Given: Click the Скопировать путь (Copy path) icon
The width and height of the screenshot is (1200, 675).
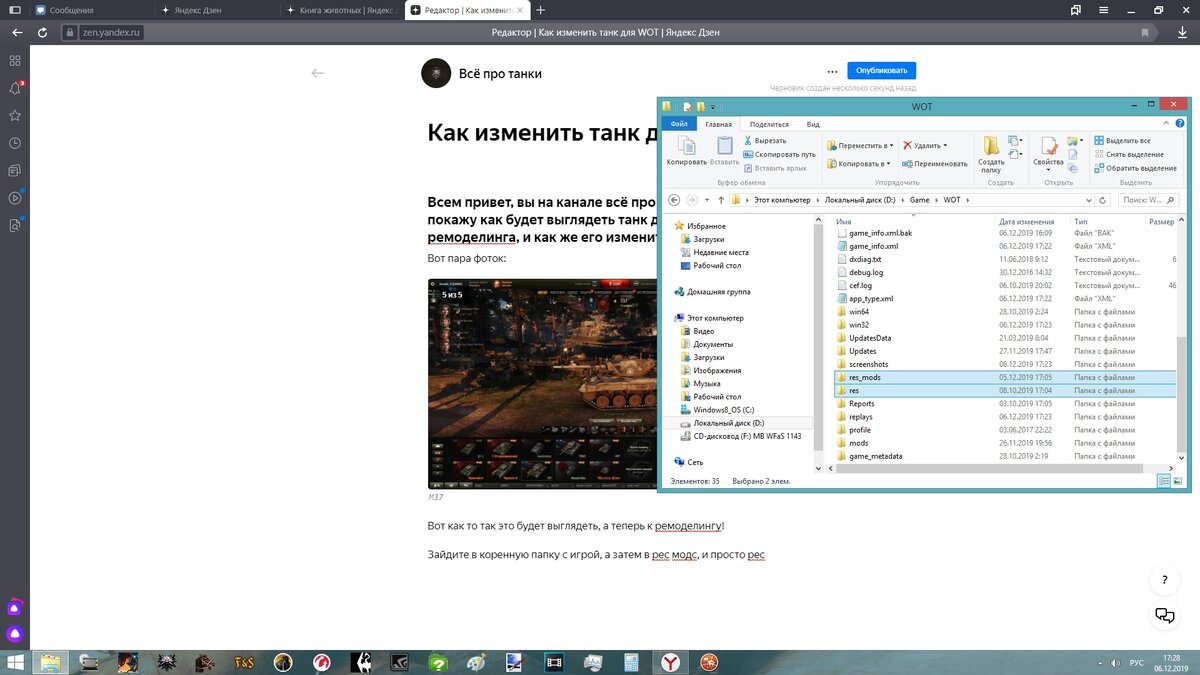Looking at the screenshot, I should [x=746, y=153].
